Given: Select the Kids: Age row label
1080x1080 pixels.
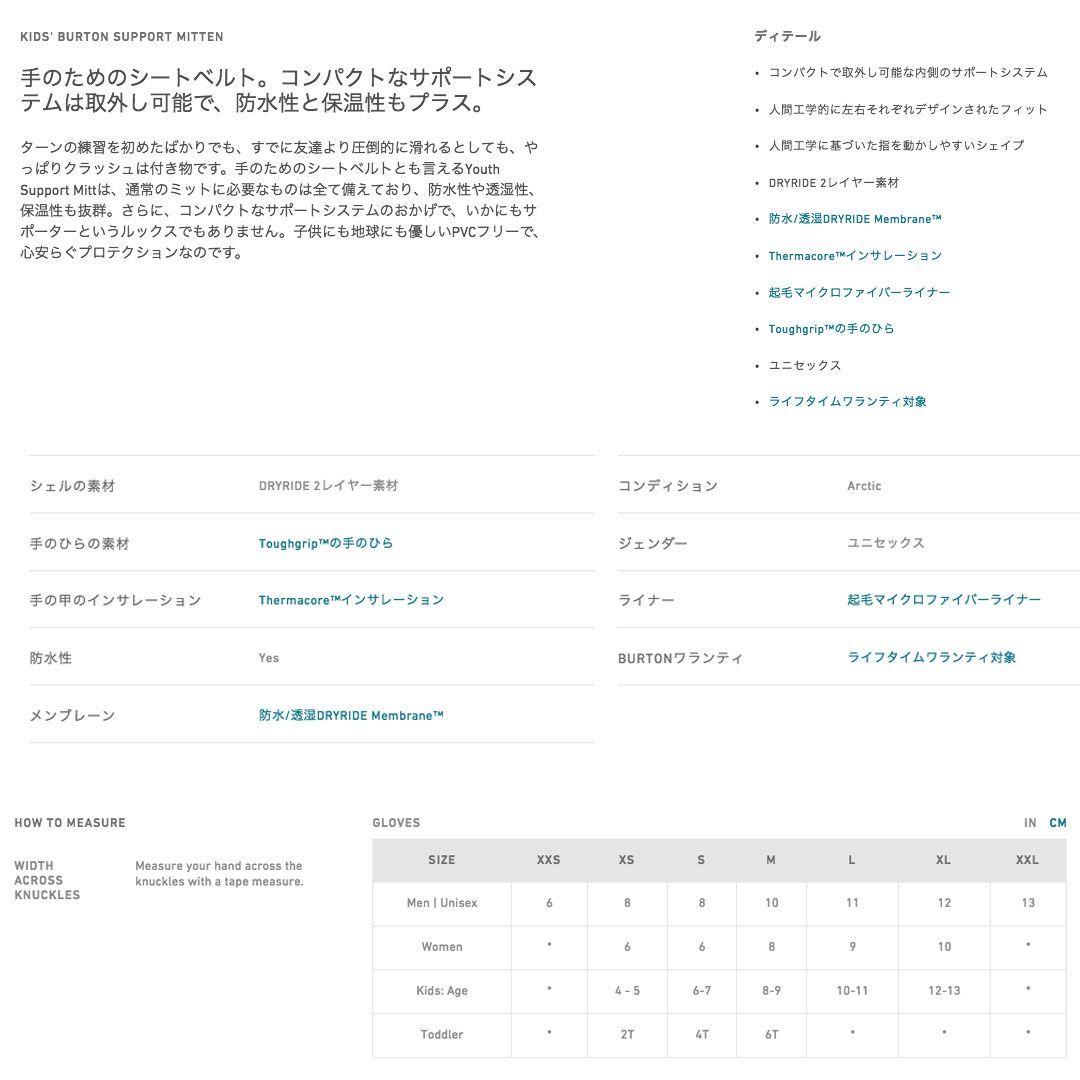Looking at the screenshot, I should 441,991.
